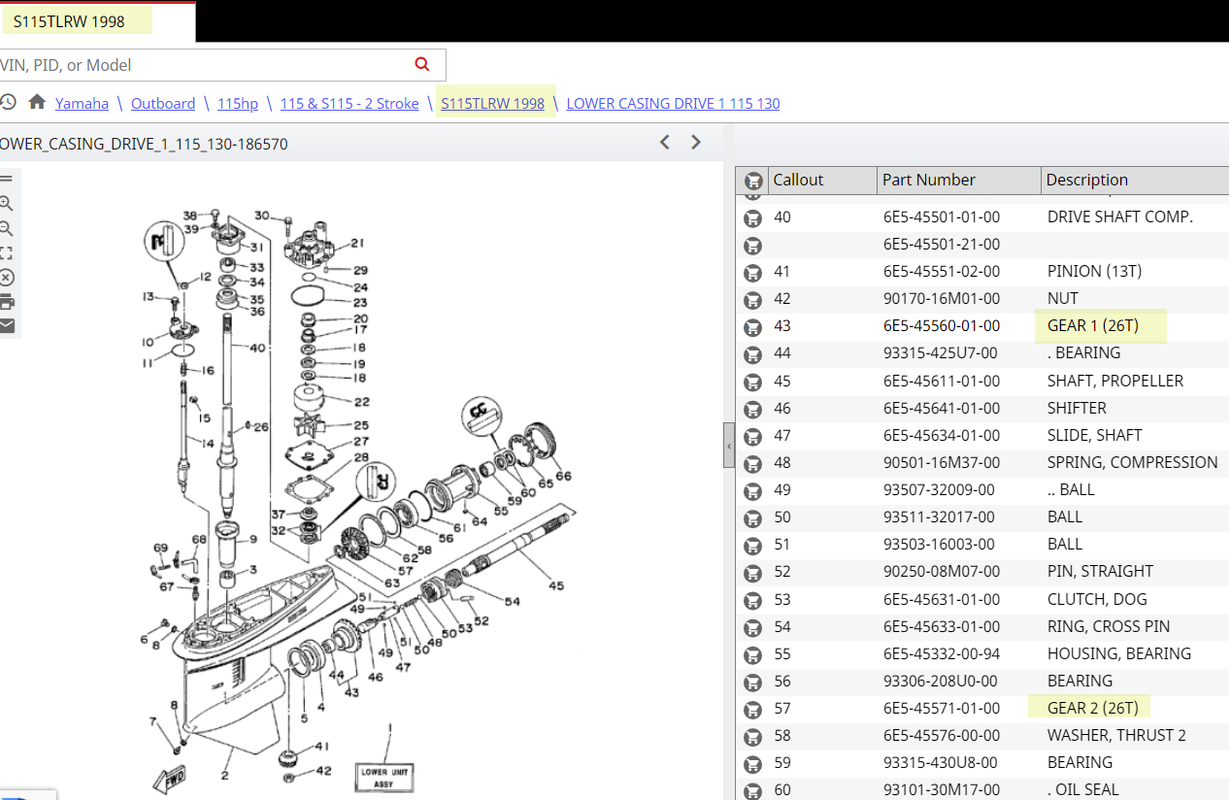Add SLIDE, SHAFT to cart
This screenshot has height=800, width=1229.
coord(752,435)
